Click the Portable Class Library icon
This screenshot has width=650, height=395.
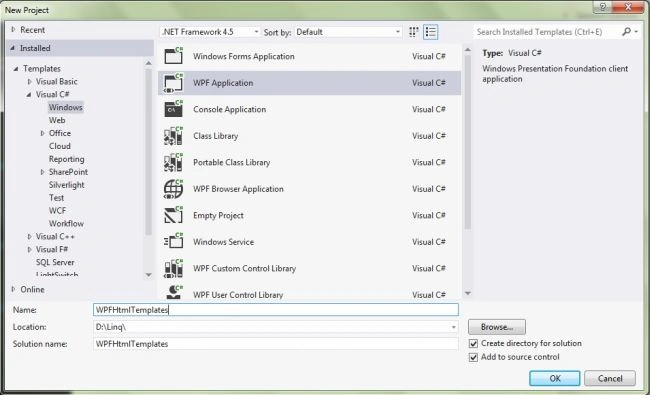click(x=173, y=162)
